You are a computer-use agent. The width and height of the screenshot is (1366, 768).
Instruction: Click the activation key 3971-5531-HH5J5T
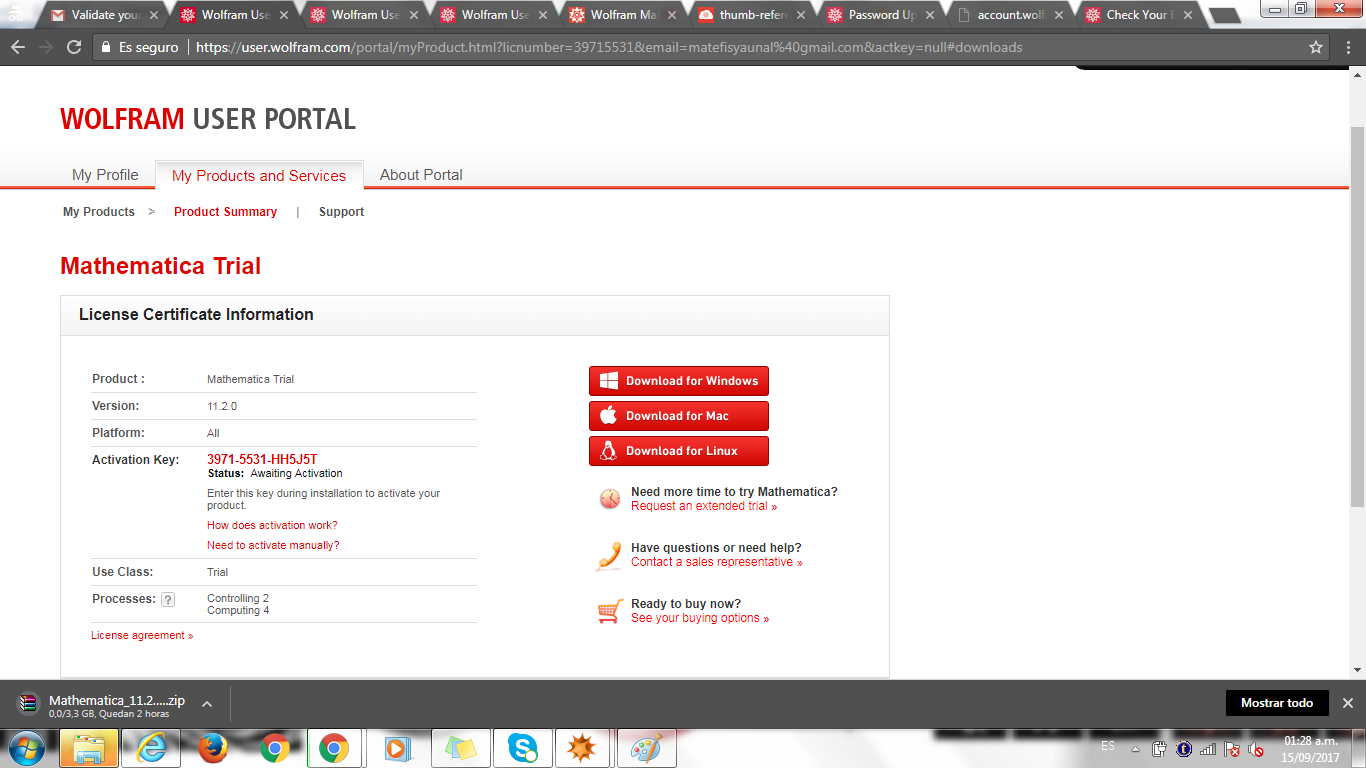[262, 460]
